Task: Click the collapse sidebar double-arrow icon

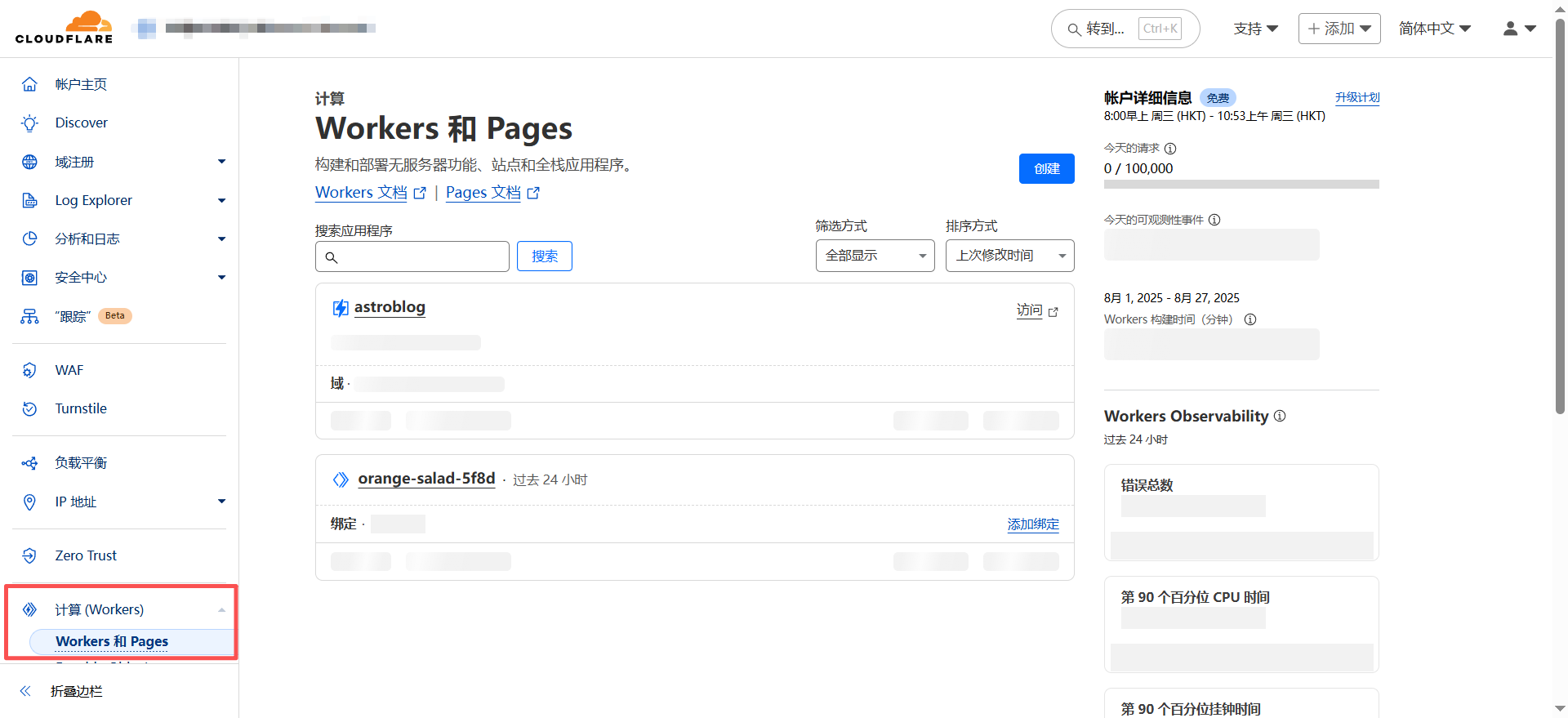Action: click(x=25, y=691)
